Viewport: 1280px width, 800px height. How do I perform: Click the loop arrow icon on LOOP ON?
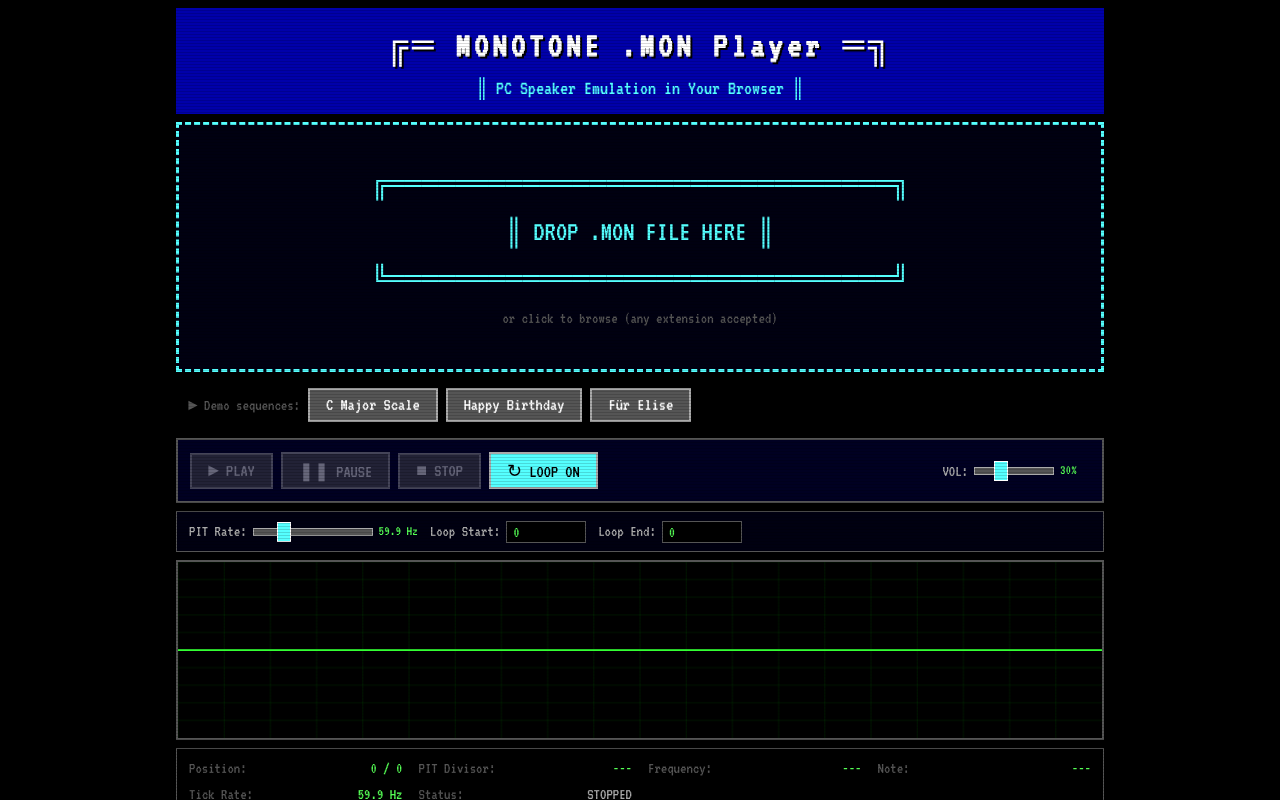click(x=515, y=470)
